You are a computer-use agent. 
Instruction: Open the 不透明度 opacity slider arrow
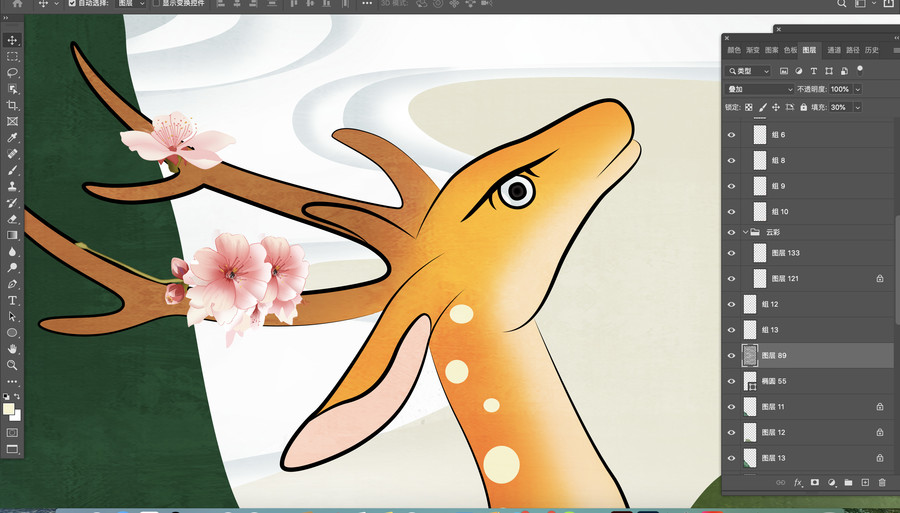pos(858,89)
